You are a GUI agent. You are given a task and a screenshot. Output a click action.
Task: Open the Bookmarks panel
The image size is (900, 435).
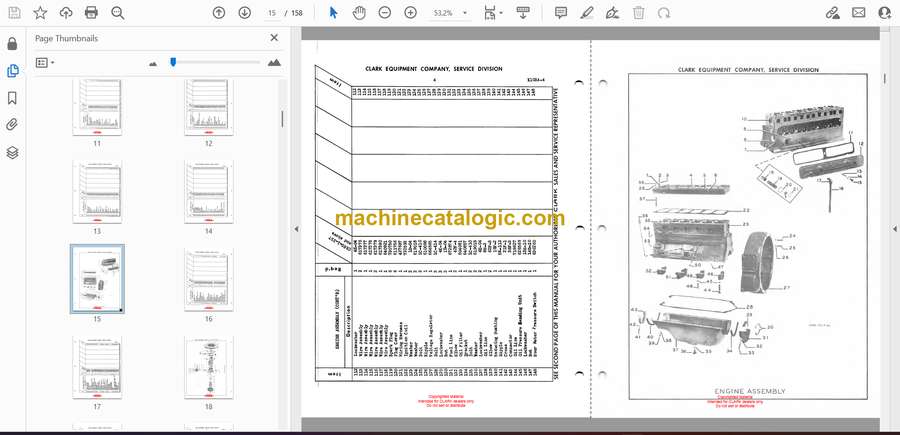click(12, 98)
